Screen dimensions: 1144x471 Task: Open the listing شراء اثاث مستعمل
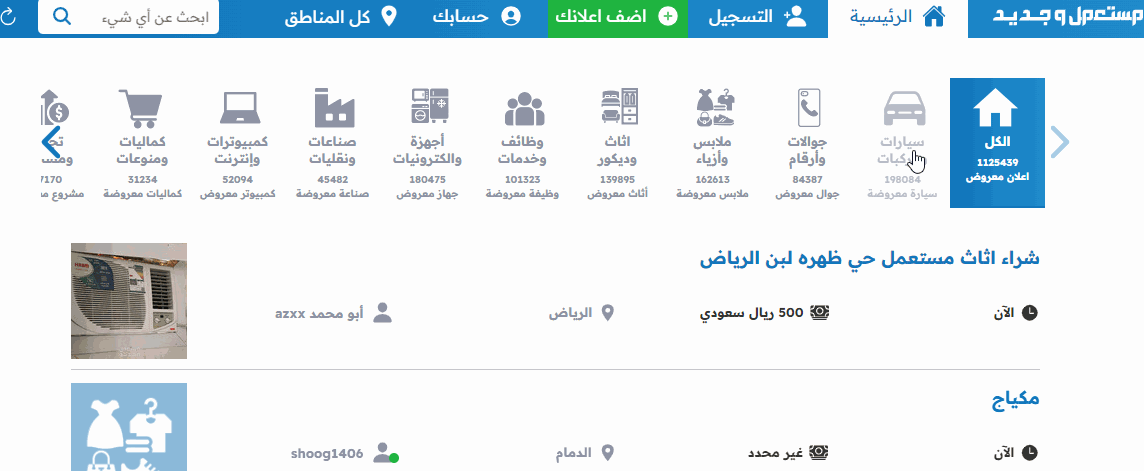[869, 258]
